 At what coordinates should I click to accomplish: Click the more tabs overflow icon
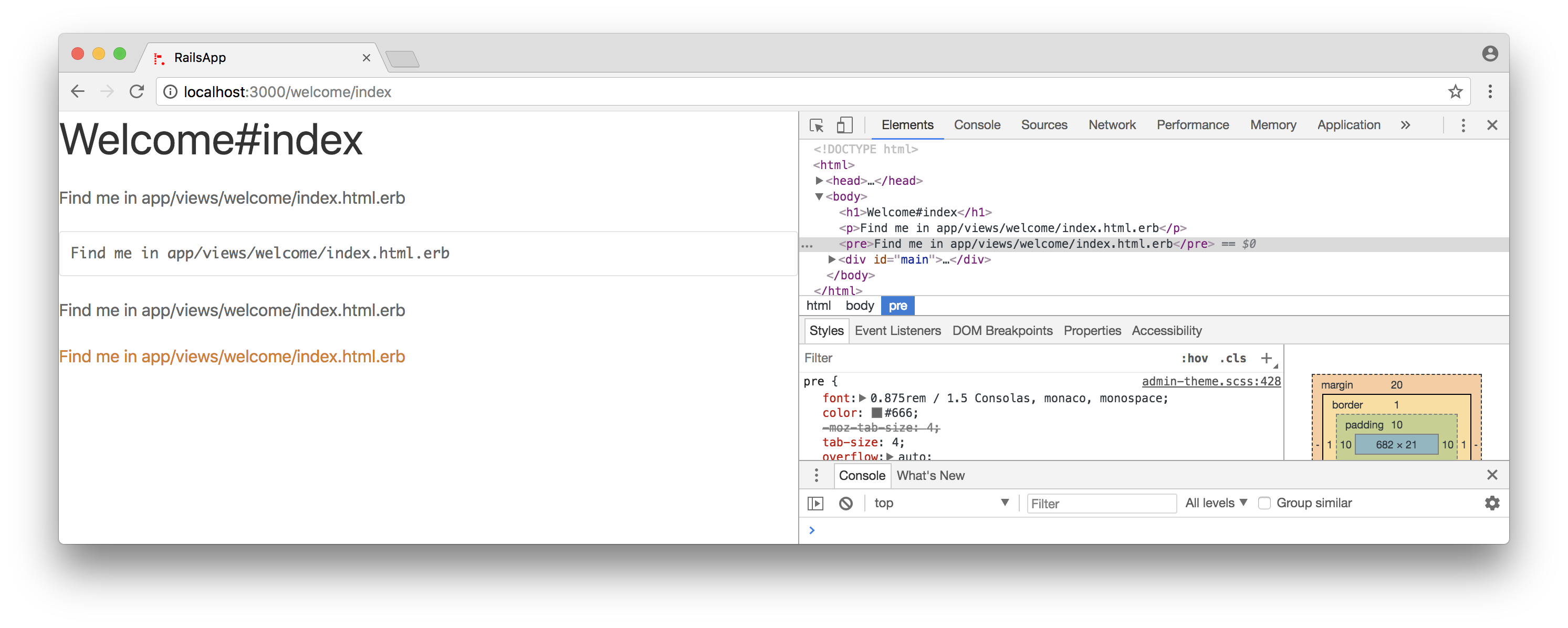(x=1406, y=125)
